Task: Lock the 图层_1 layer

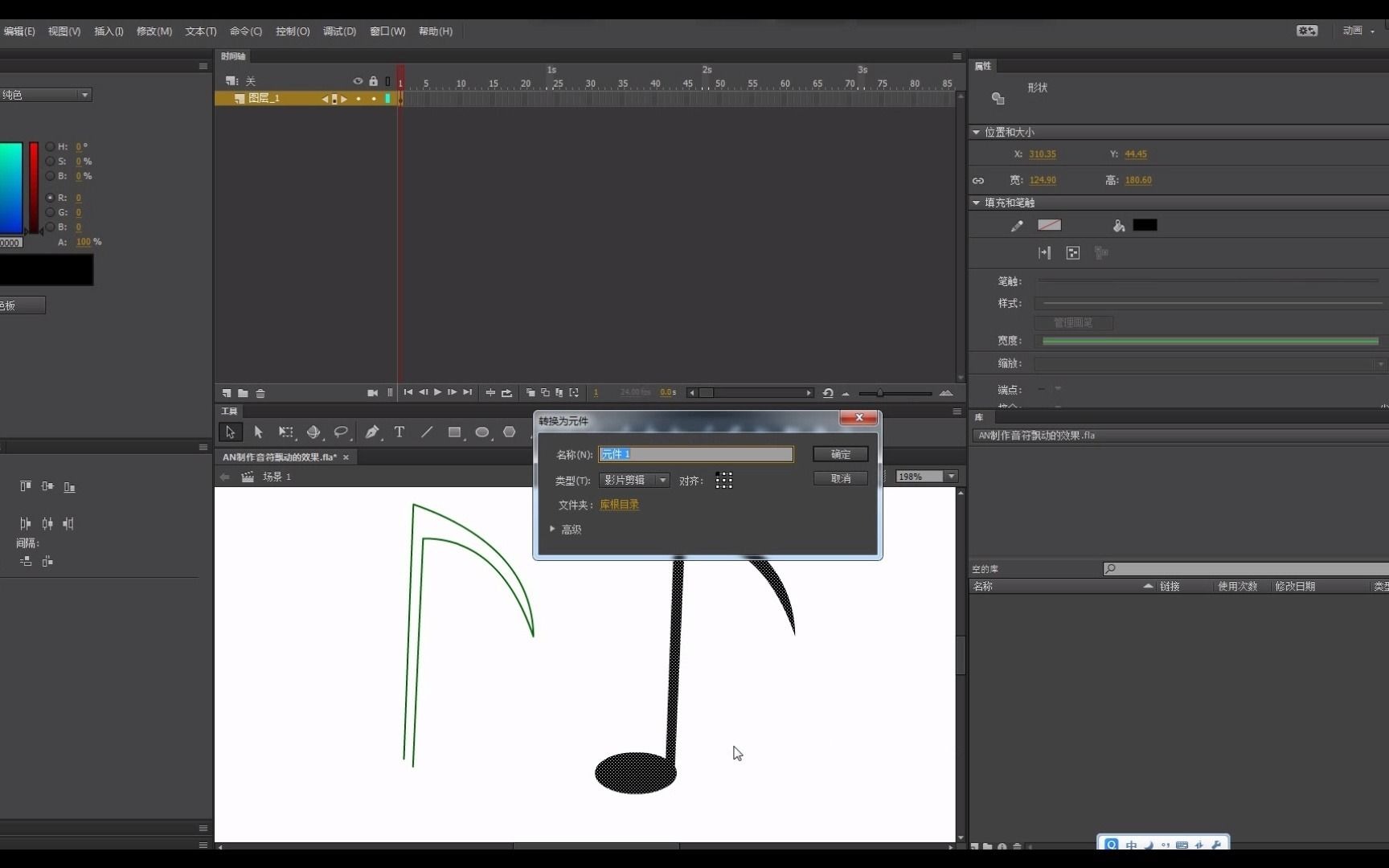Action: (x=373, y=98)
